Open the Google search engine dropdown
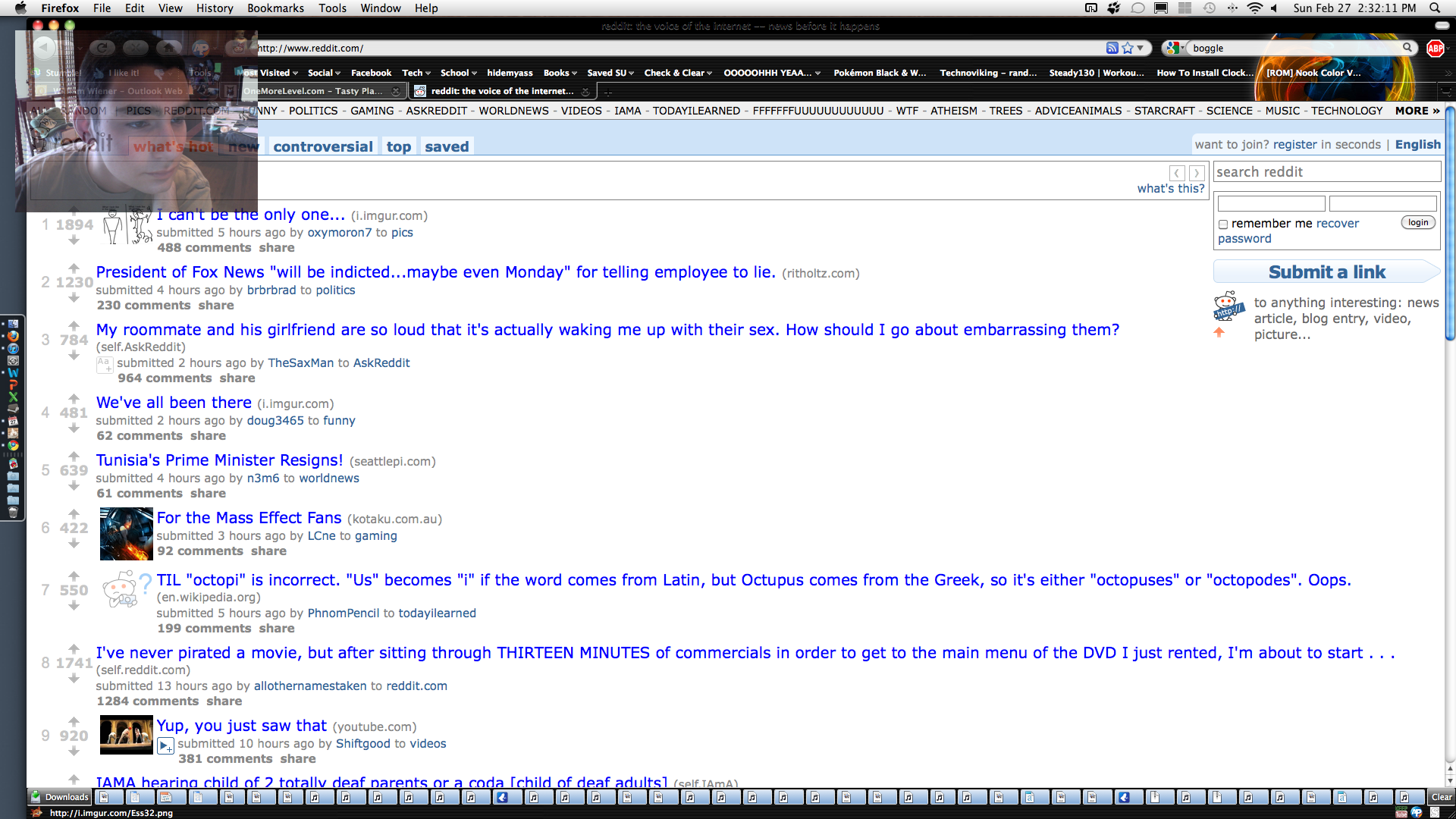Viewport: 1456px width, 819px height. click(x=1175, y=48)
